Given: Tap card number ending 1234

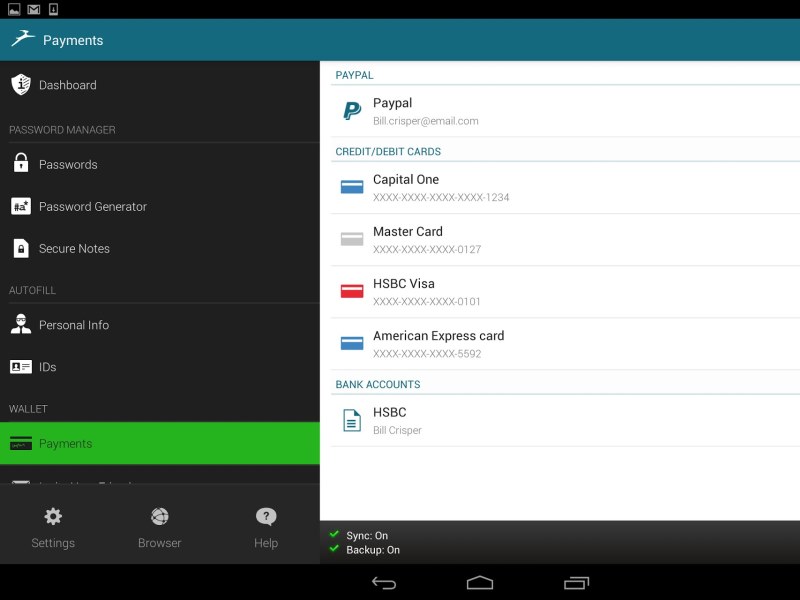Looking at the screenshot, I should [x=441, y=197].
